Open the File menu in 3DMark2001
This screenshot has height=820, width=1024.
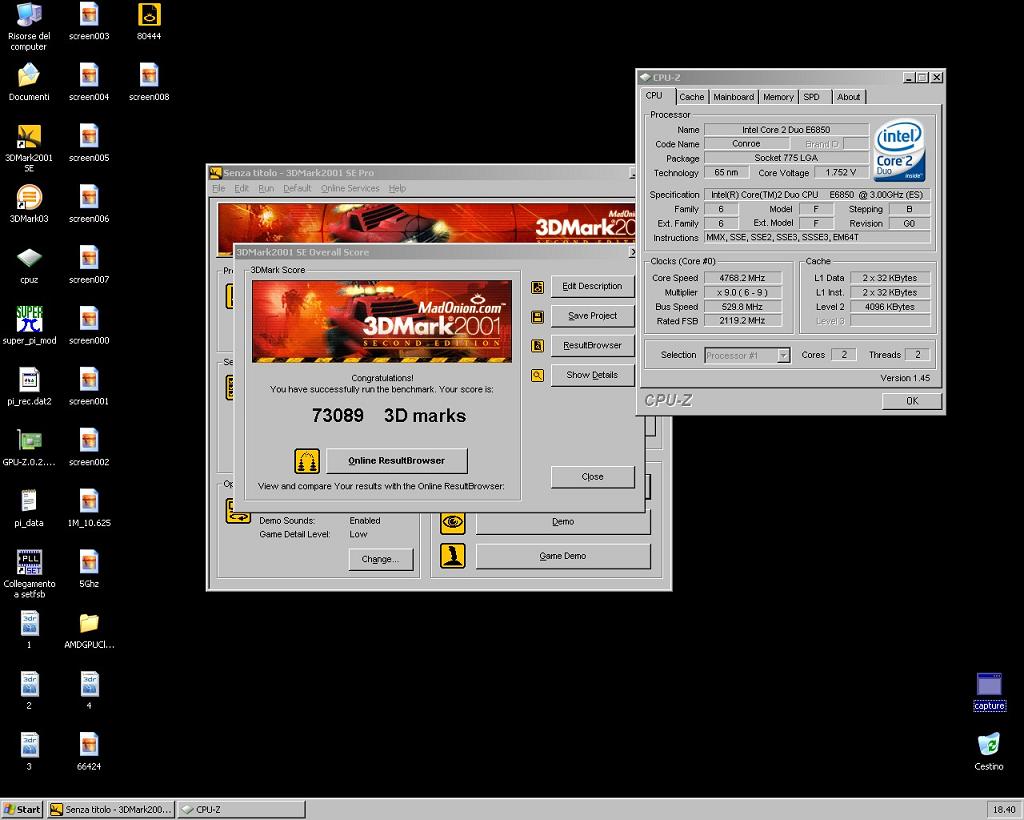(219, 188)
